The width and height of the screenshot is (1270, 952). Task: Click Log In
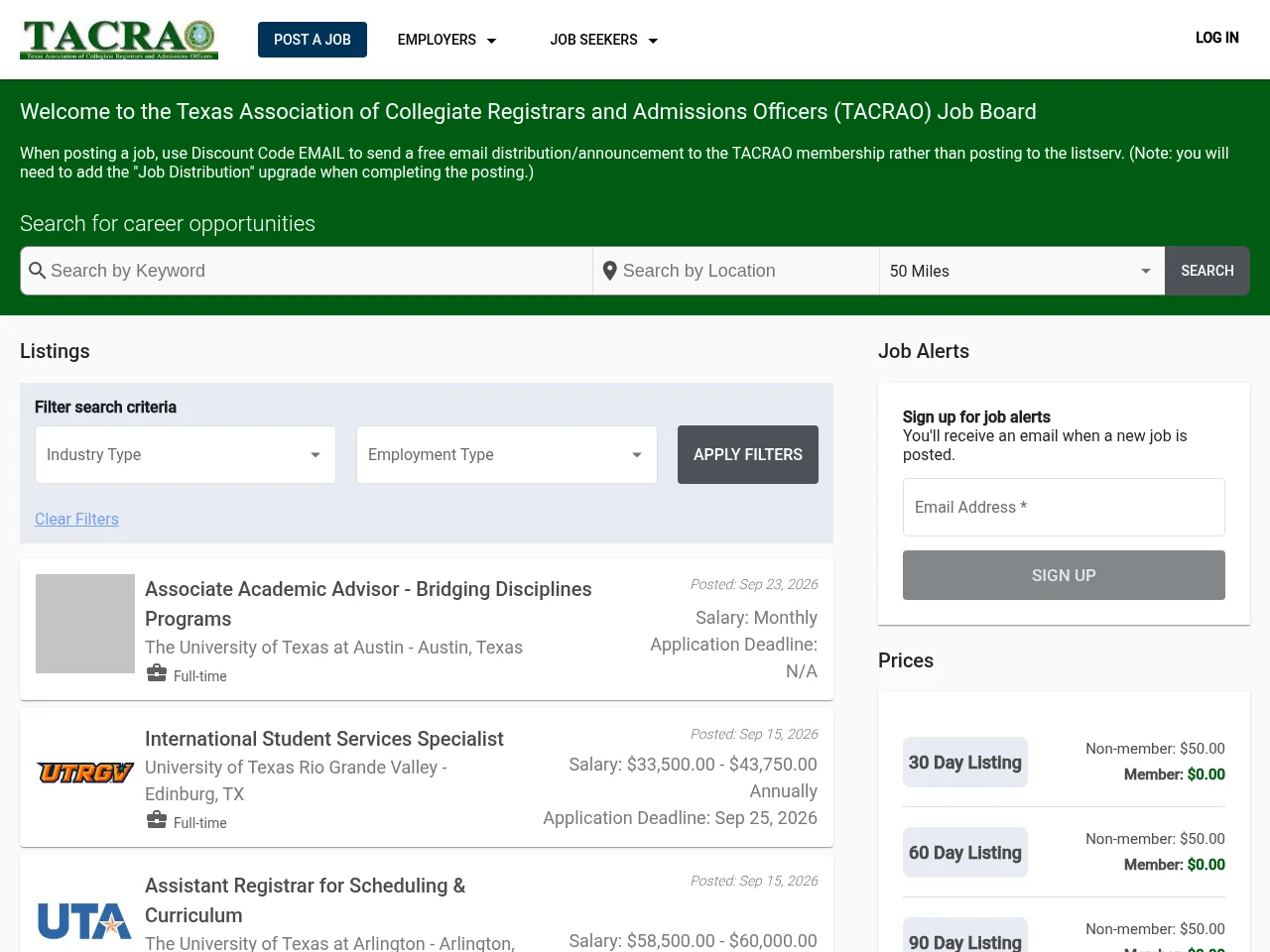tap(1217, 38)
